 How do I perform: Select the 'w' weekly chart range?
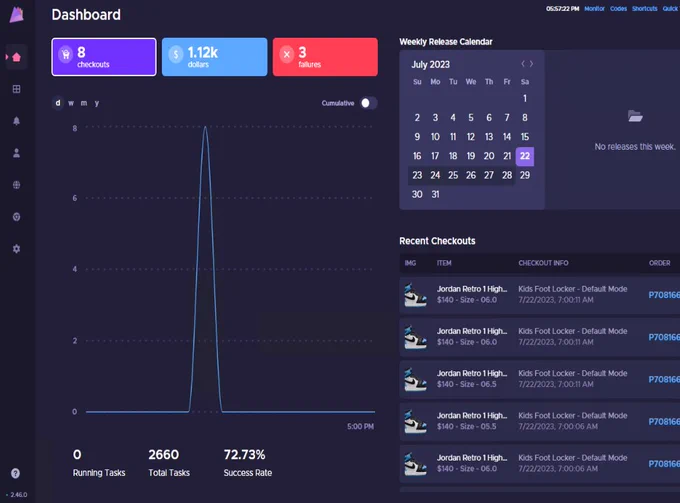pyautogui.click(x=71, y=103)
